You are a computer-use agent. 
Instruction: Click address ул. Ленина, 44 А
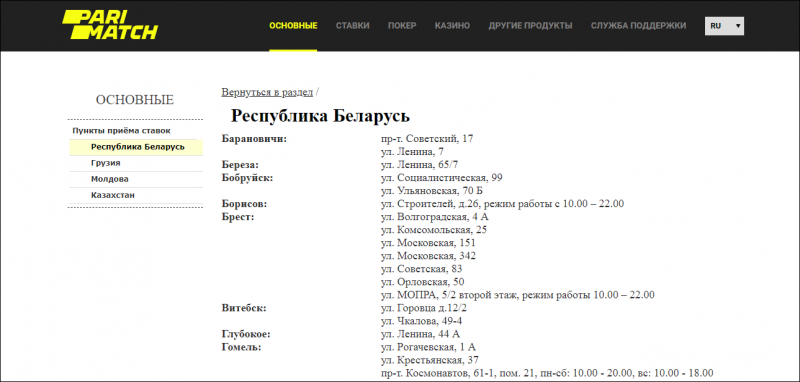[x=420, y=335]
